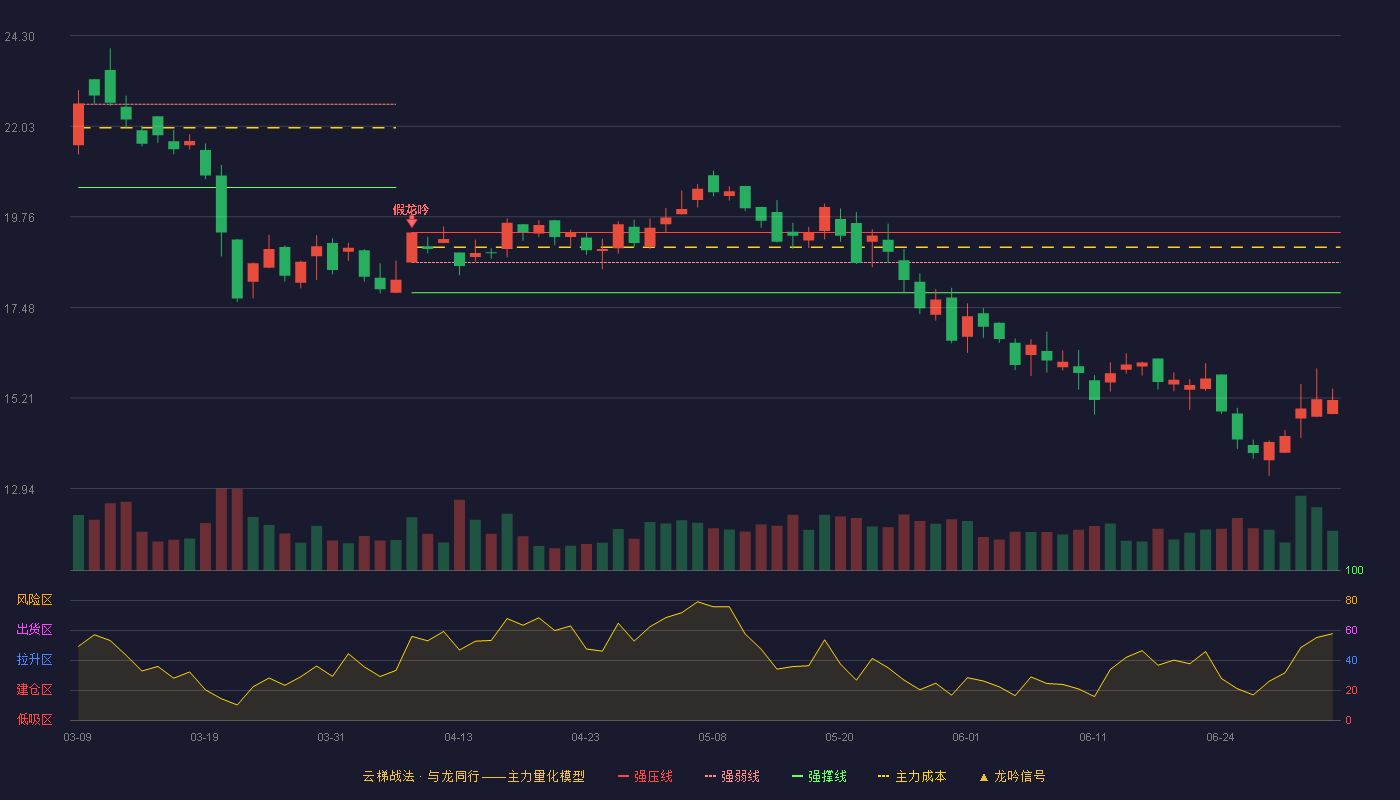This screenshot has width=1400, height=800.
Task: Click the 风险区 zone label
Action: 34,600
